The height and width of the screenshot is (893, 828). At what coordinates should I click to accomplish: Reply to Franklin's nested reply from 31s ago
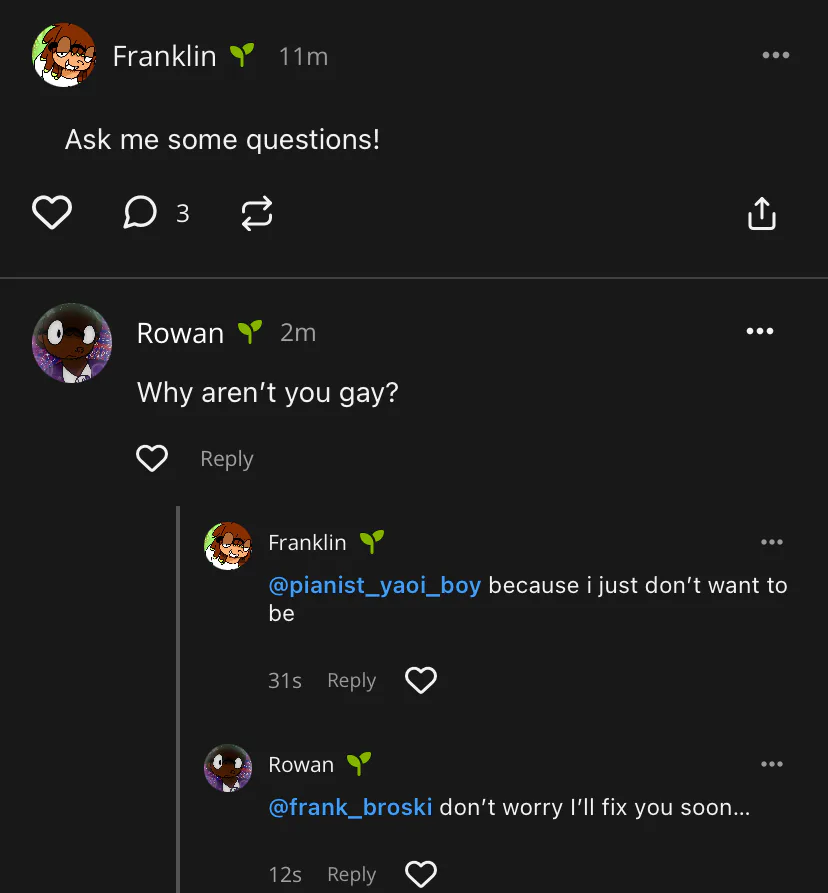coord(351,681)
